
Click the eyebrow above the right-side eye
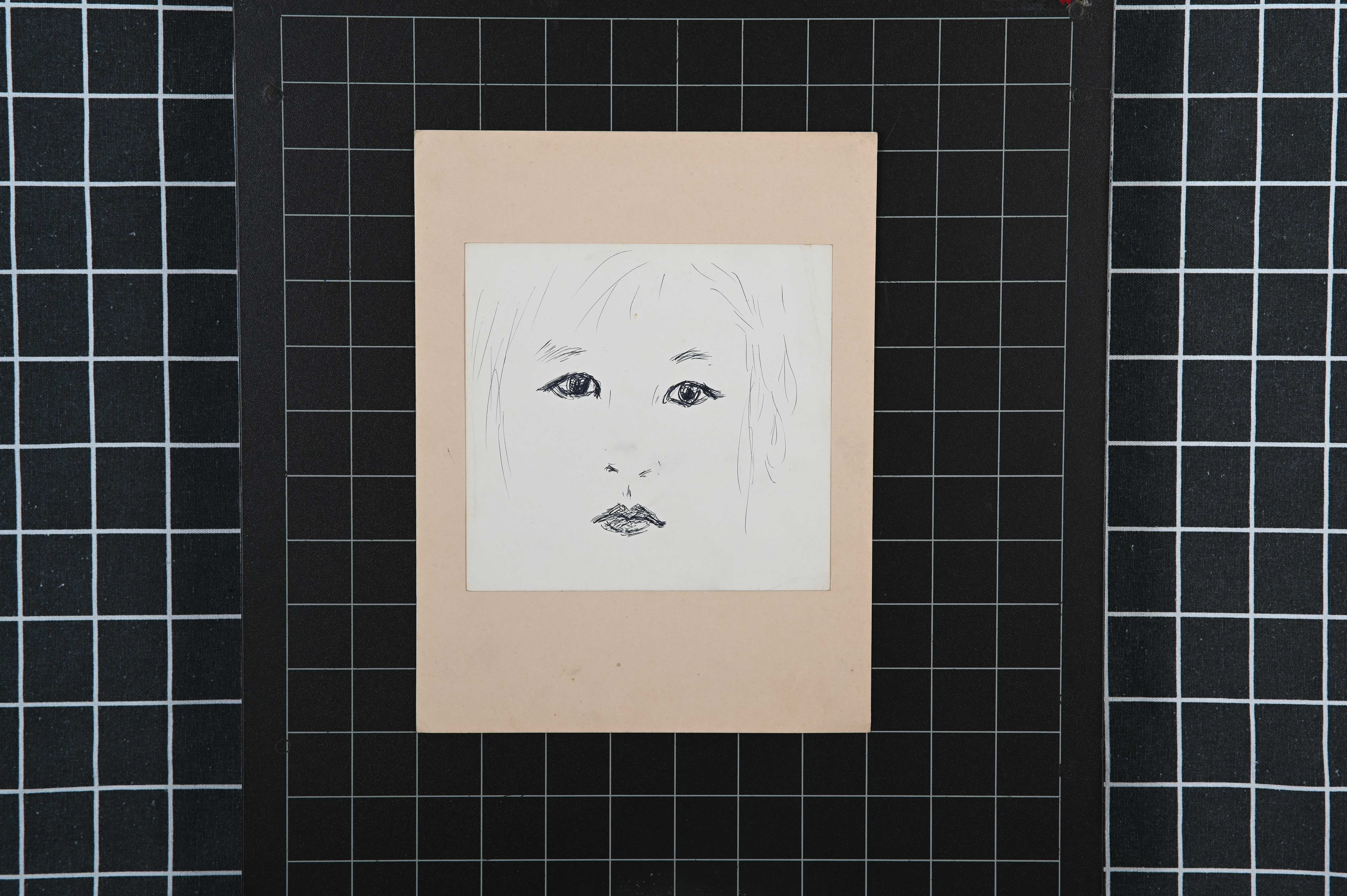click(692, 356)
